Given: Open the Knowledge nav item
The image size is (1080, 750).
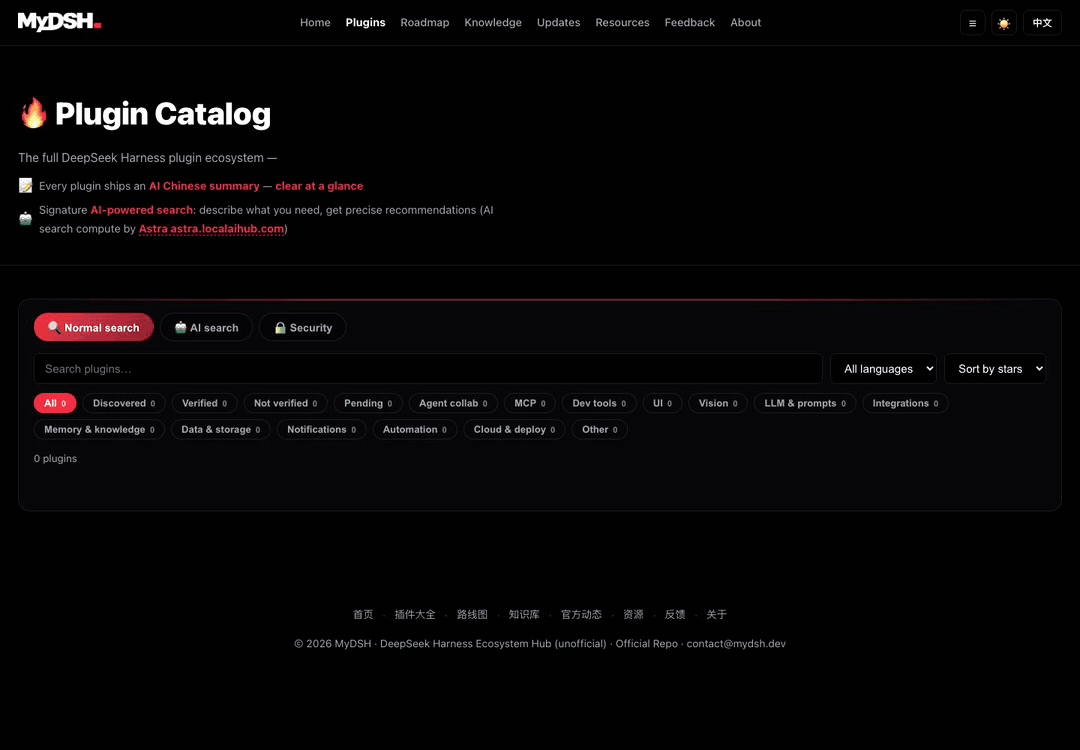Looking at the screenshot, I should 492,23.
